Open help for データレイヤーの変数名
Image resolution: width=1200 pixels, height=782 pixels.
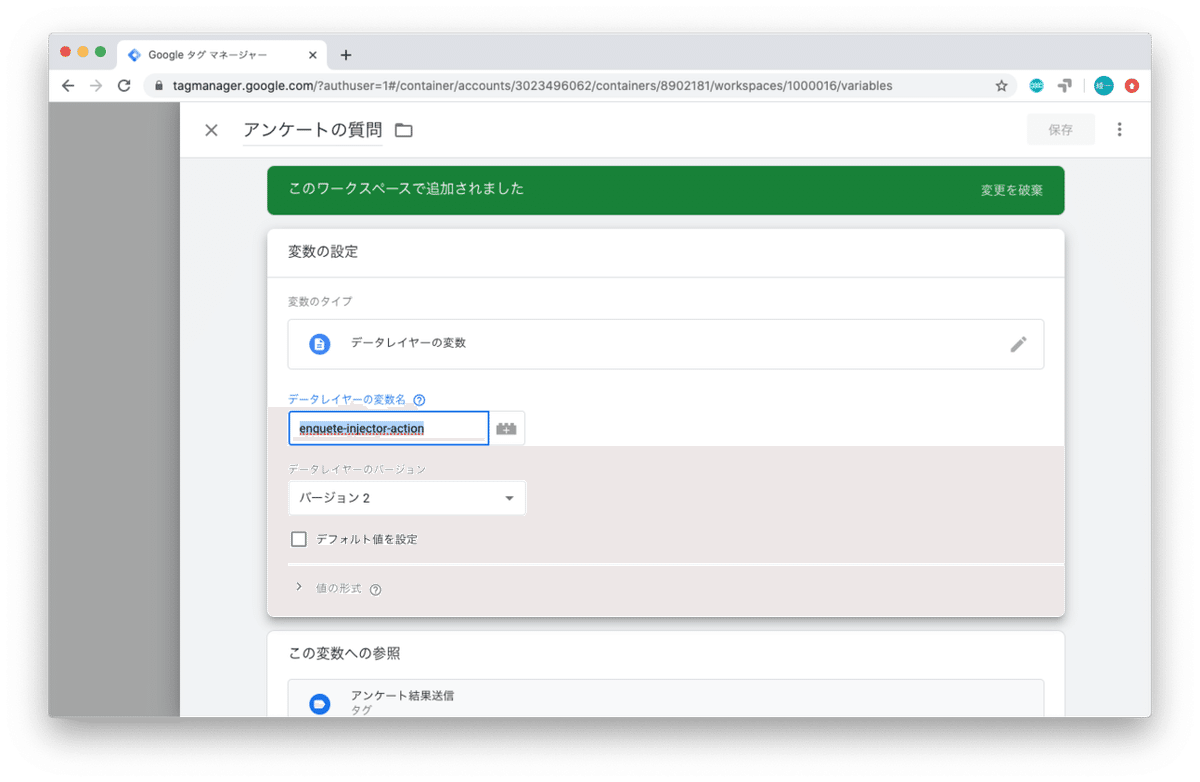click(419, 400)
